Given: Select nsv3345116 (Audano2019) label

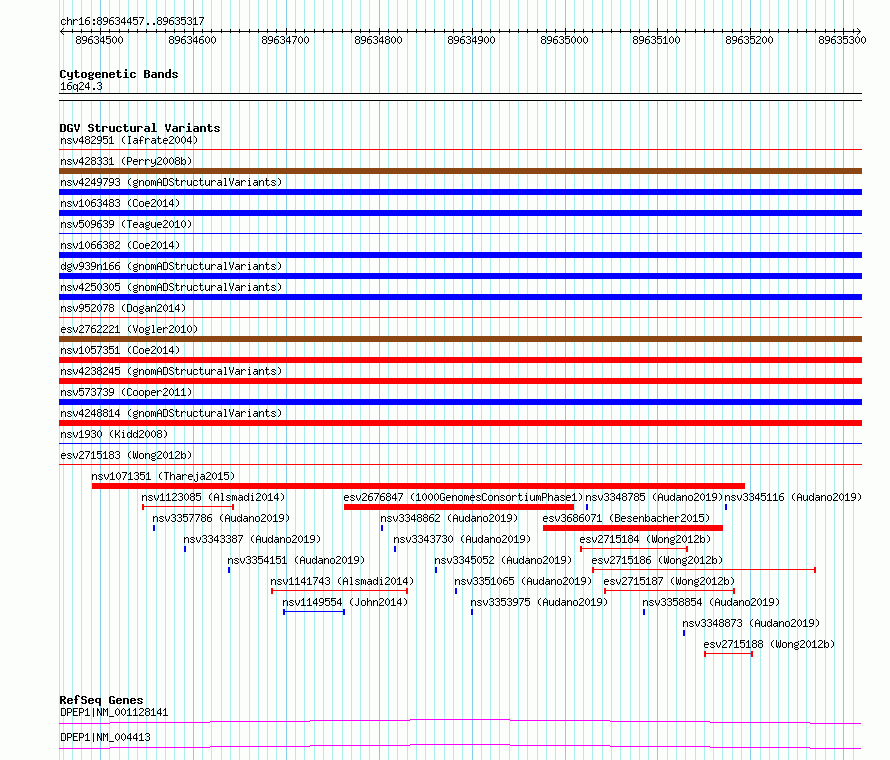Looking at the screenshot, I should click(793, 497).
